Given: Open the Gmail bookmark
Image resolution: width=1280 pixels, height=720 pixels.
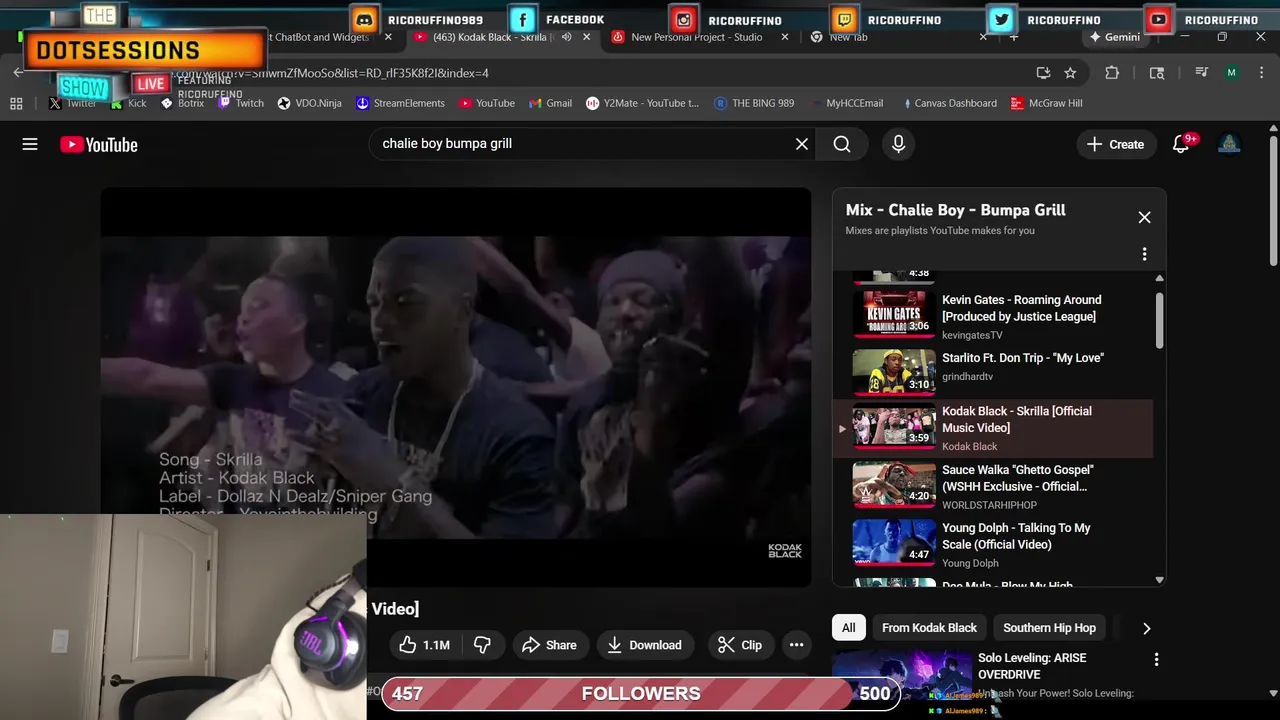Looking at the screenshot, I should 551,103.
